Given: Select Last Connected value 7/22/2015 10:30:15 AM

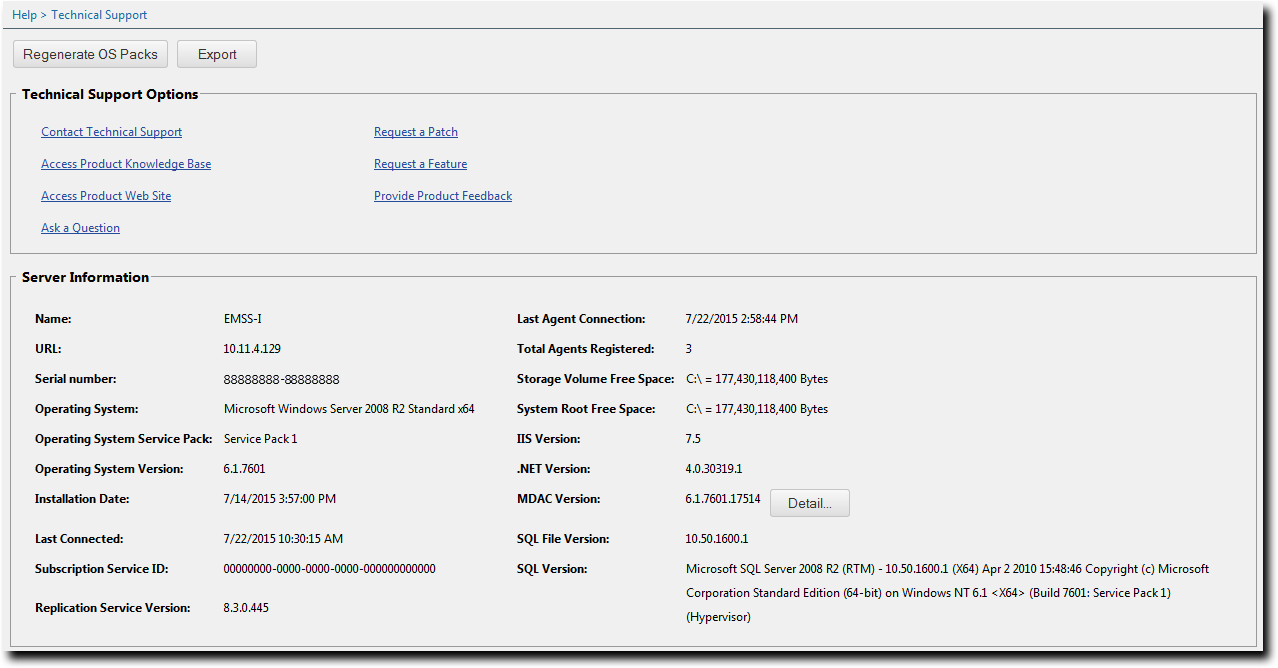Looking at the screenshot, I should point(283,539).
